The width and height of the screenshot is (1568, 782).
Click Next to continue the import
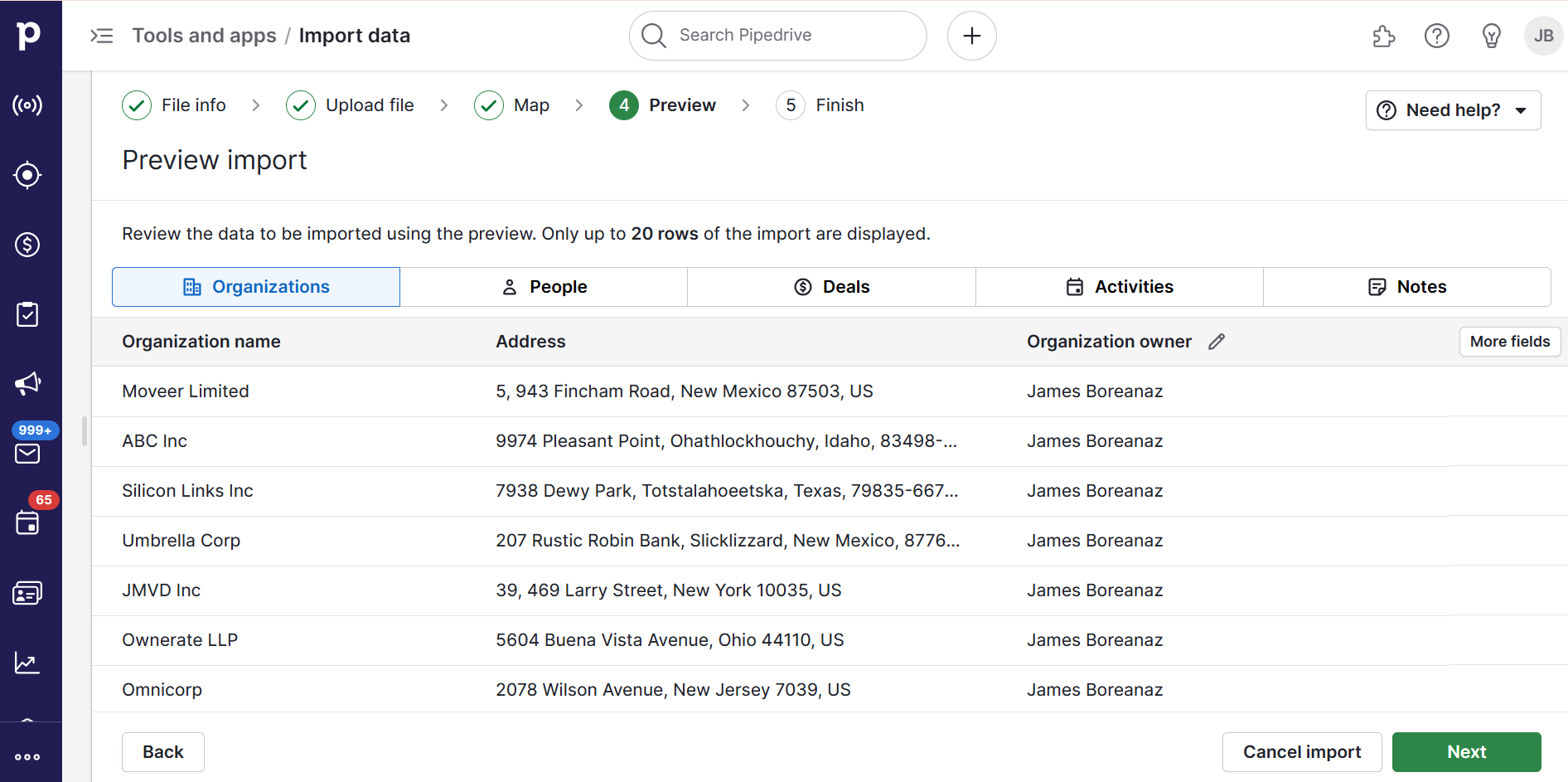pyautogui.click(x=1466, y=751)
